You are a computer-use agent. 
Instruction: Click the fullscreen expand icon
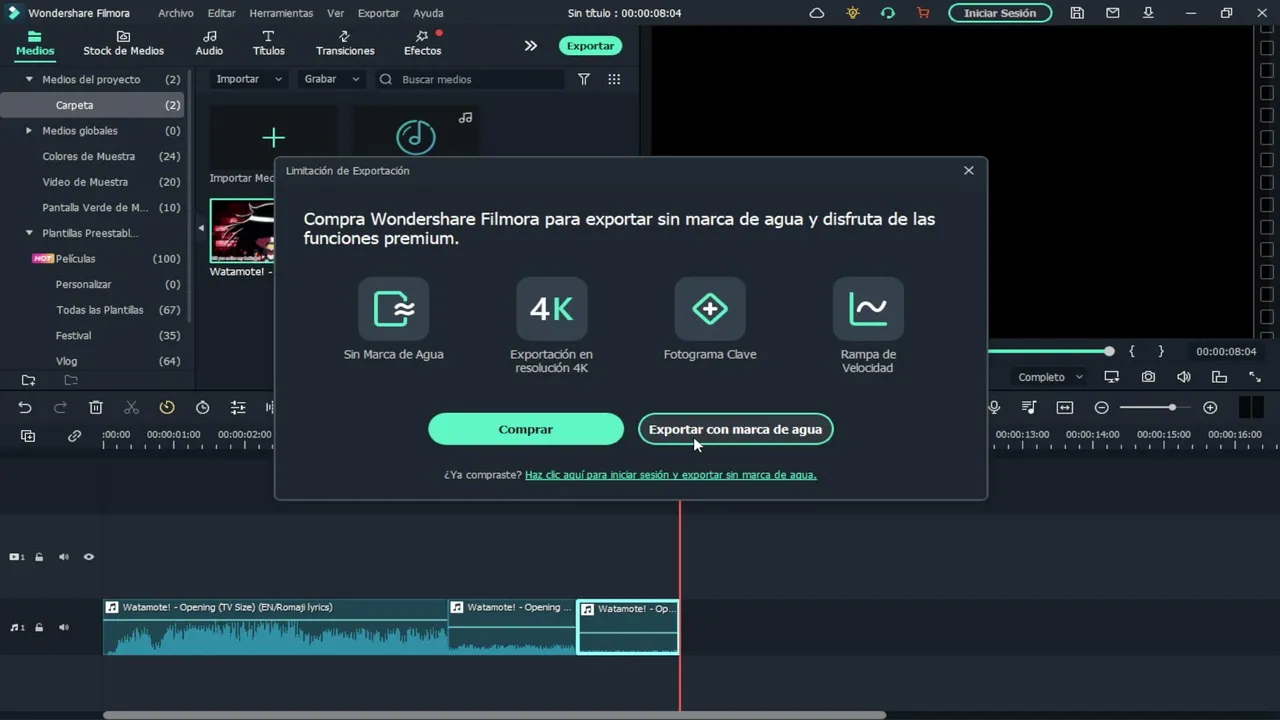click(1255, 377)
